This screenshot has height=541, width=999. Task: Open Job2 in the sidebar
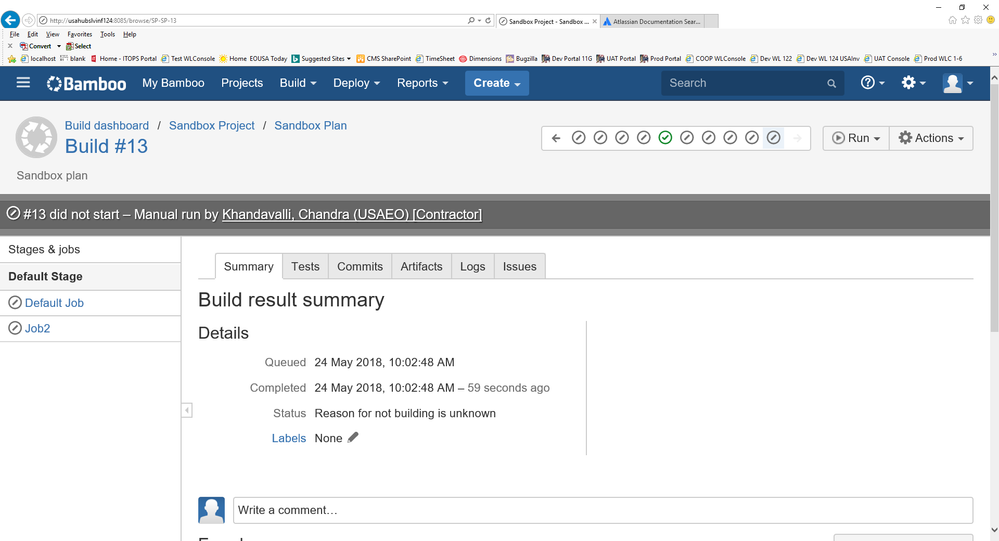coord(38,329)
